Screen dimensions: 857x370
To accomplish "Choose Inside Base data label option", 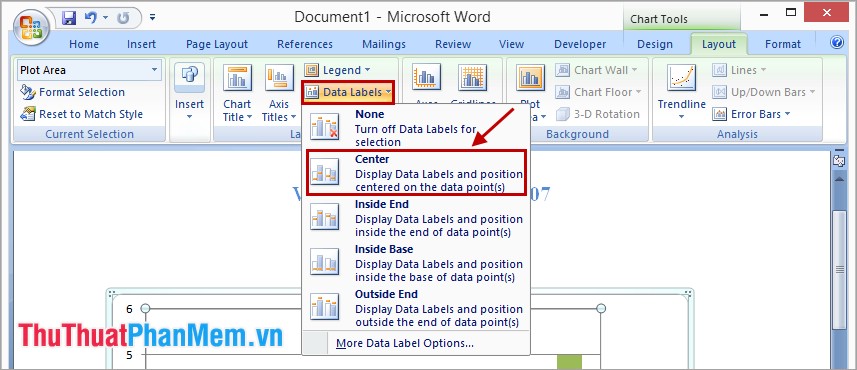I will tap(415, 262).
